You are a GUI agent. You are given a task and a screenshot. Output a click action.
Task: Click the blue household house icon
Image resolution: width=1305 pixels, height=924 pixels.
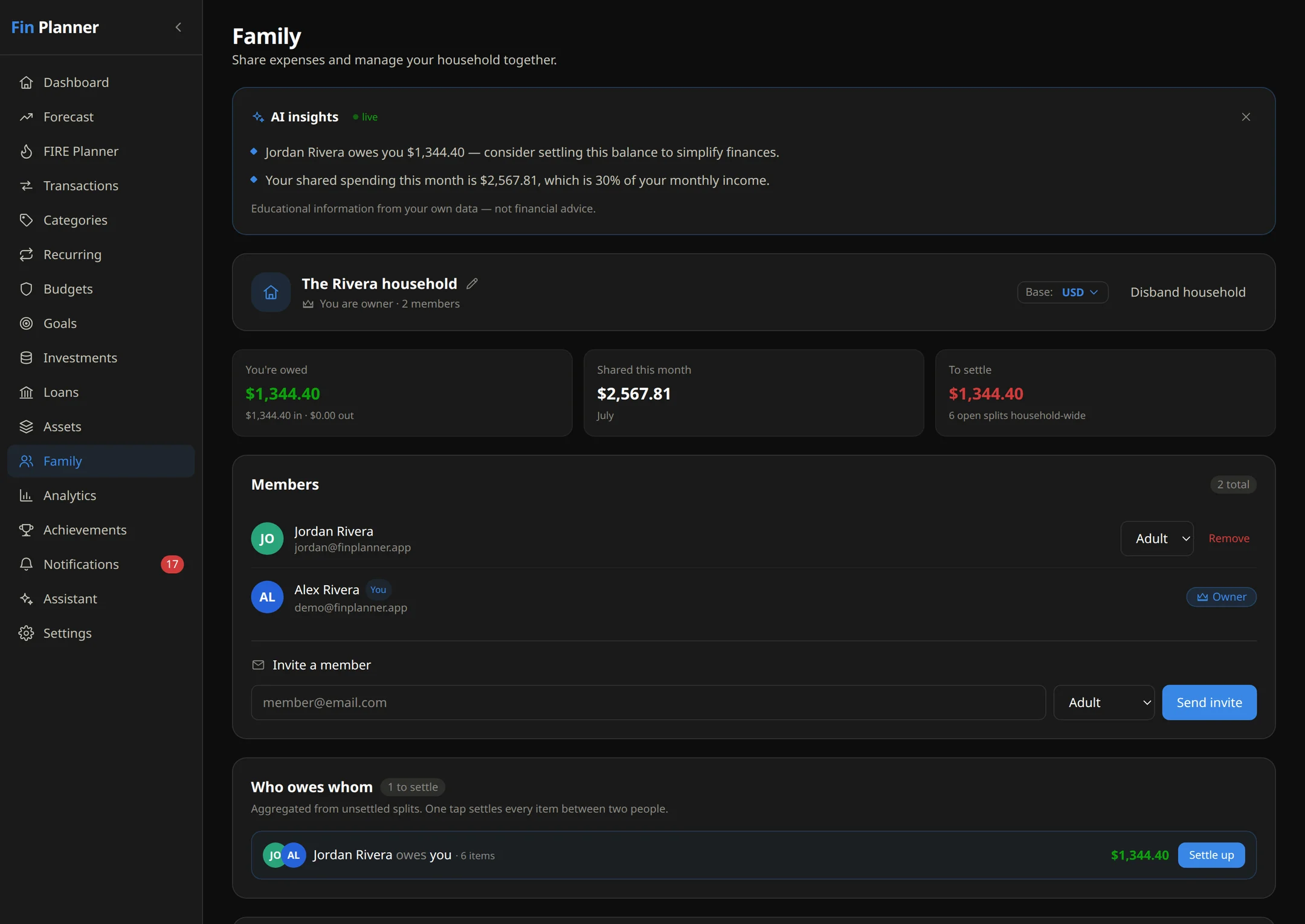tap(271, 292)
